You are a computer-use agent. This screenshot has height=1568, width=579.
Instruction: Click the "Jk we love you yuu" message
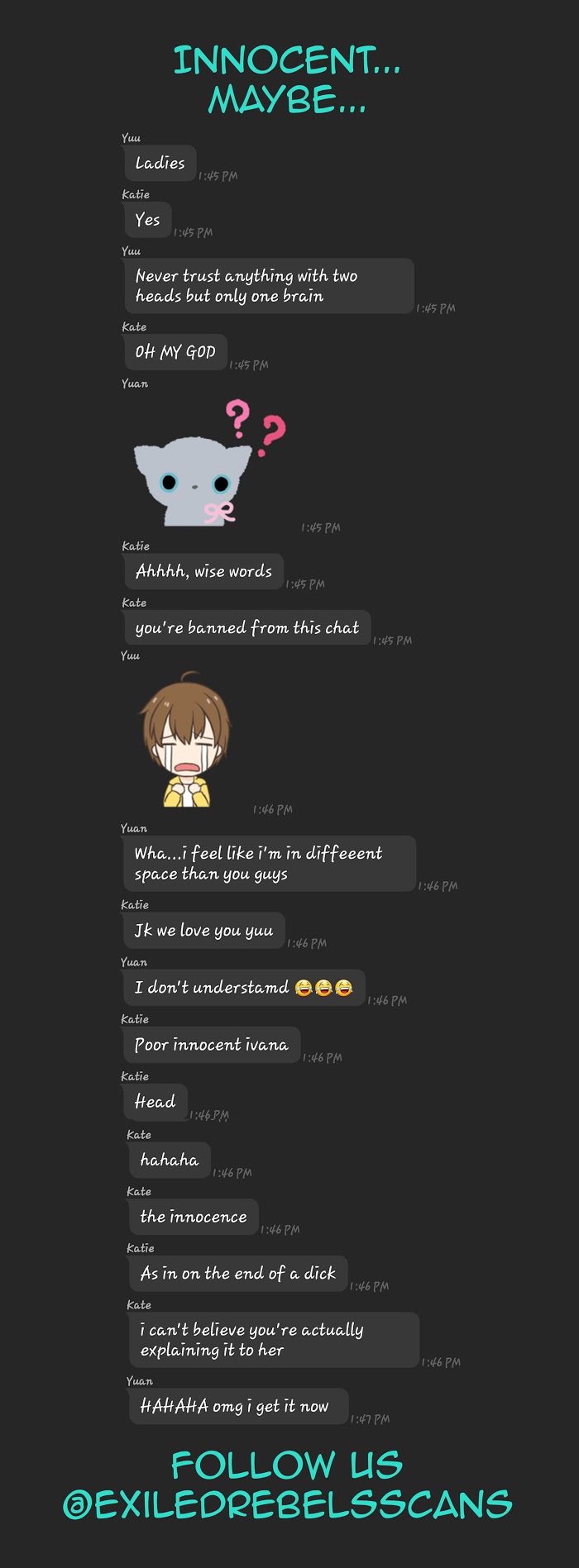click(x=203, y=931)
